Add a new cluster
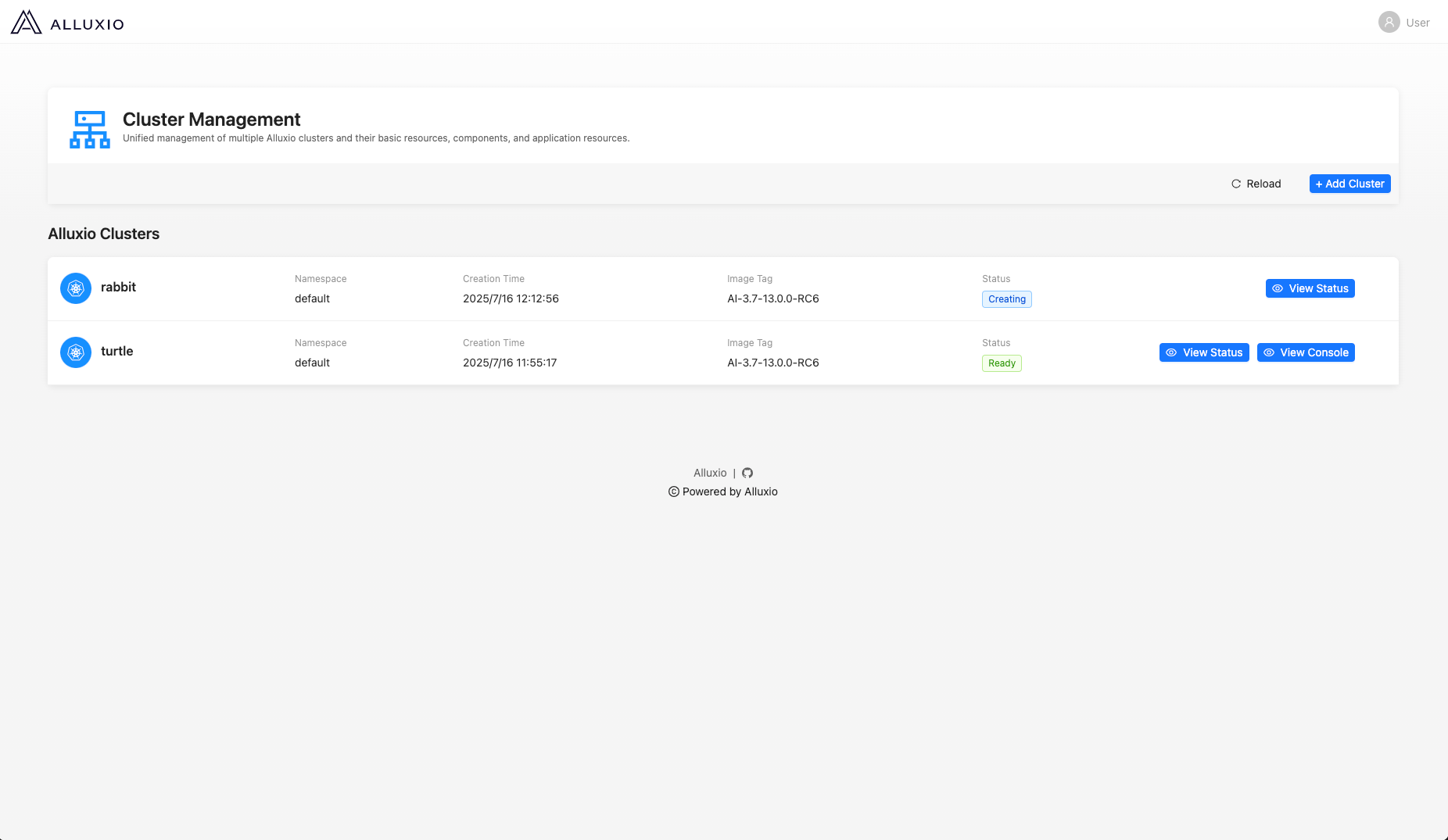Image resolution: width=1448 pixels, height=840 pixels. tap(1349, 184)
